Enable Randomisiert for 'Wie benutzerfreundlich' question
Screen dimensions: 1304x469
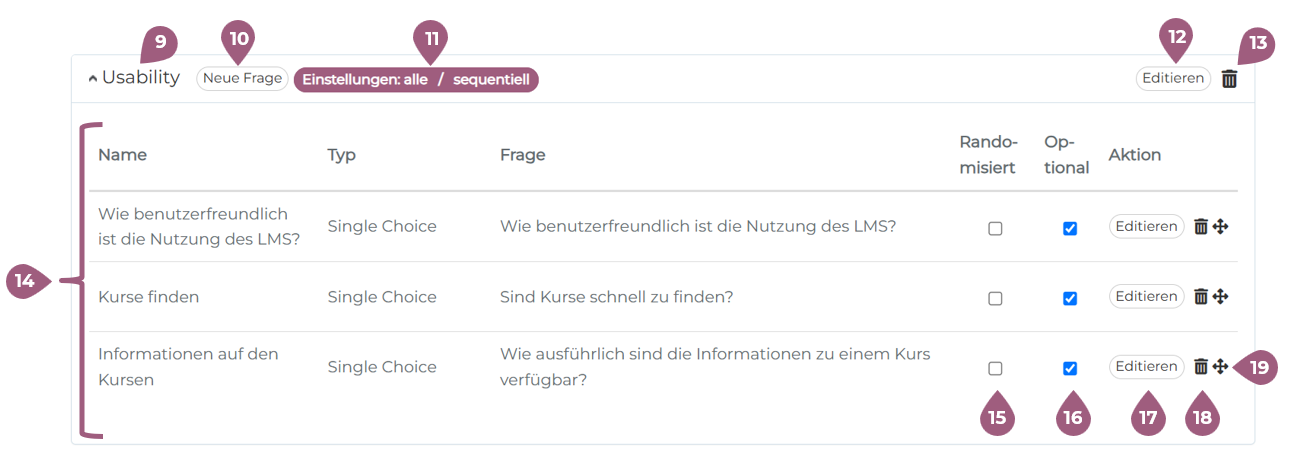[995, 228]
